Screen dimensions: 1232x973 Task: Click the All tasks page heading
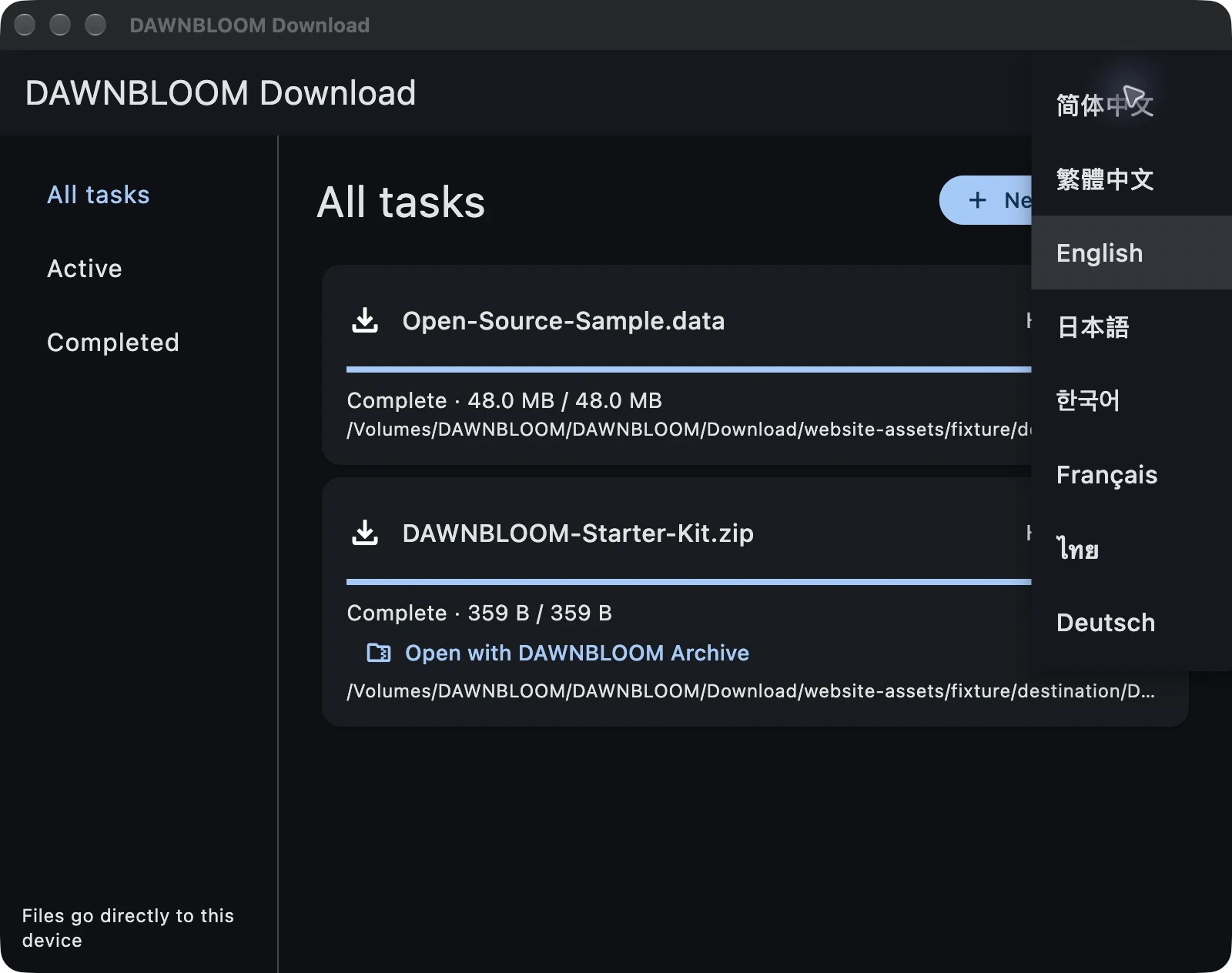click(401, 202)
